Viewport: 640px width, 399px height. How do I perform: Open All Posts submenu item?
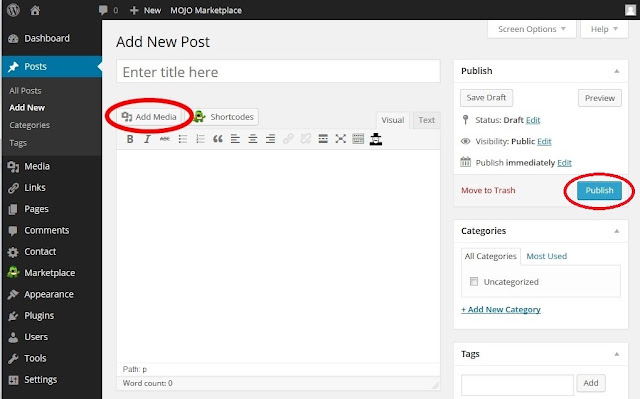pos(25,91)
